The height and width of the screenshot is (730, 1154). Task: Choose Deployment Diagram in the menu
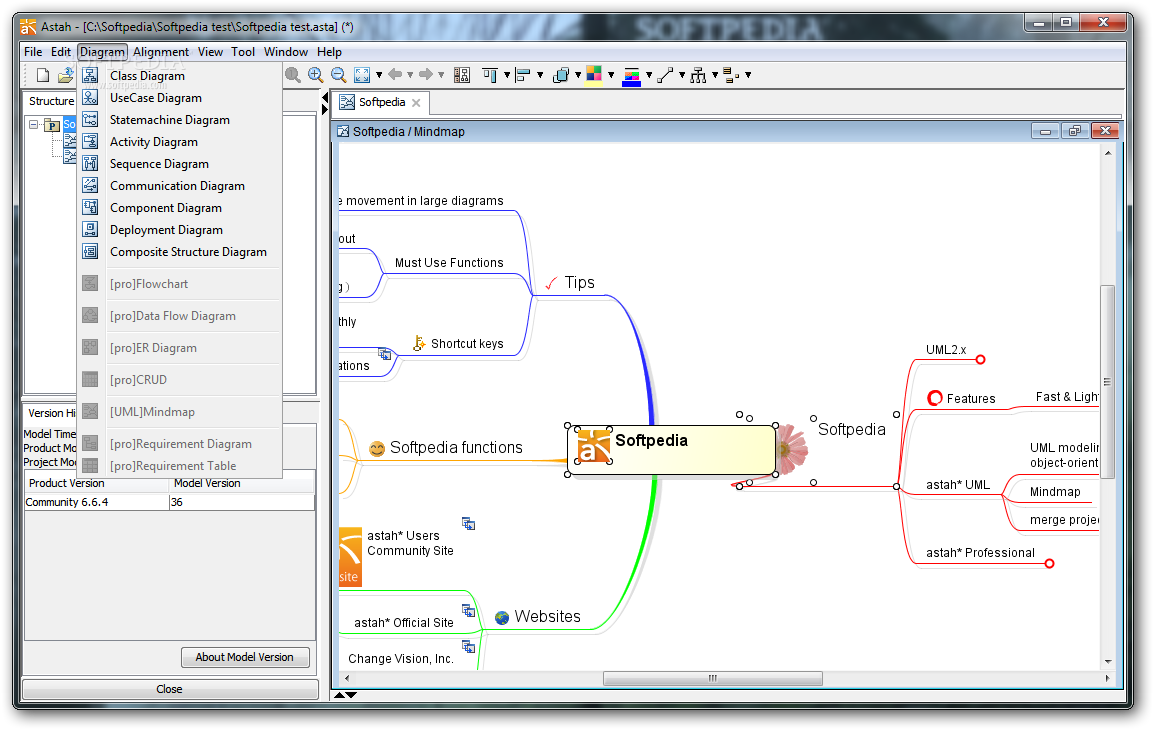point(180,230)
